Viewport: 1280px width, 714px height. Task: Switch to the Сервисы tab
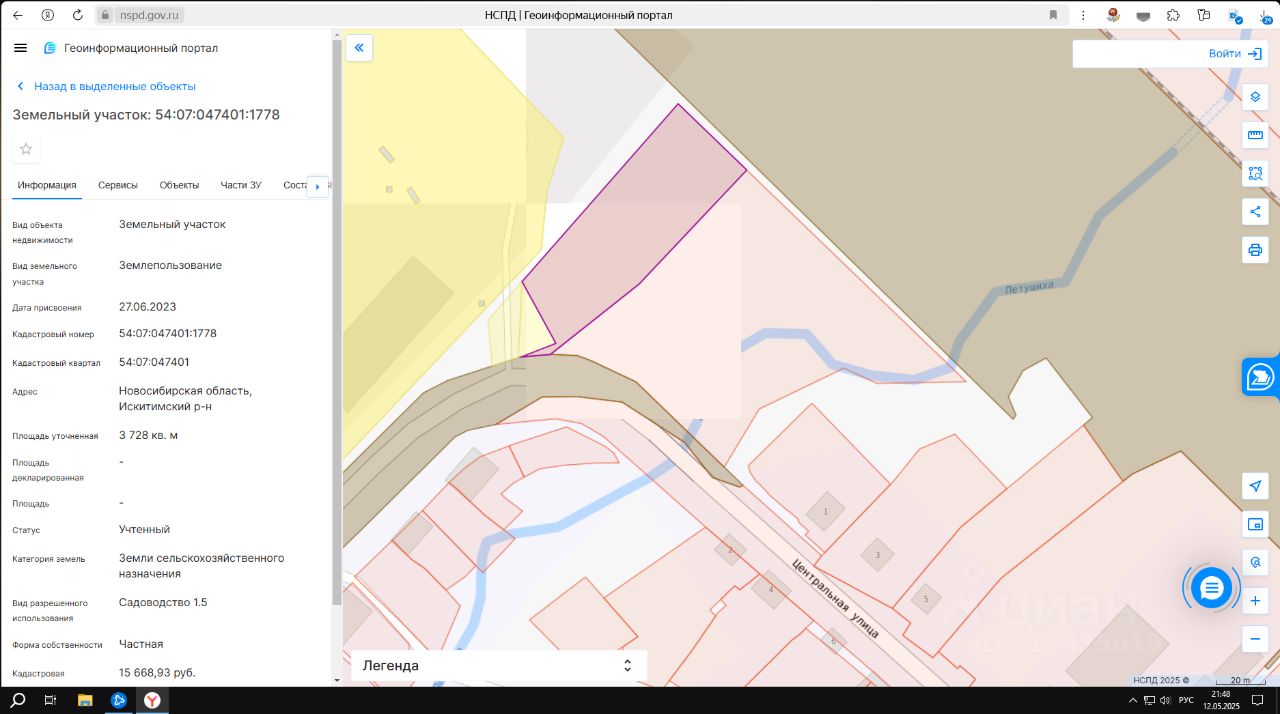118,185
